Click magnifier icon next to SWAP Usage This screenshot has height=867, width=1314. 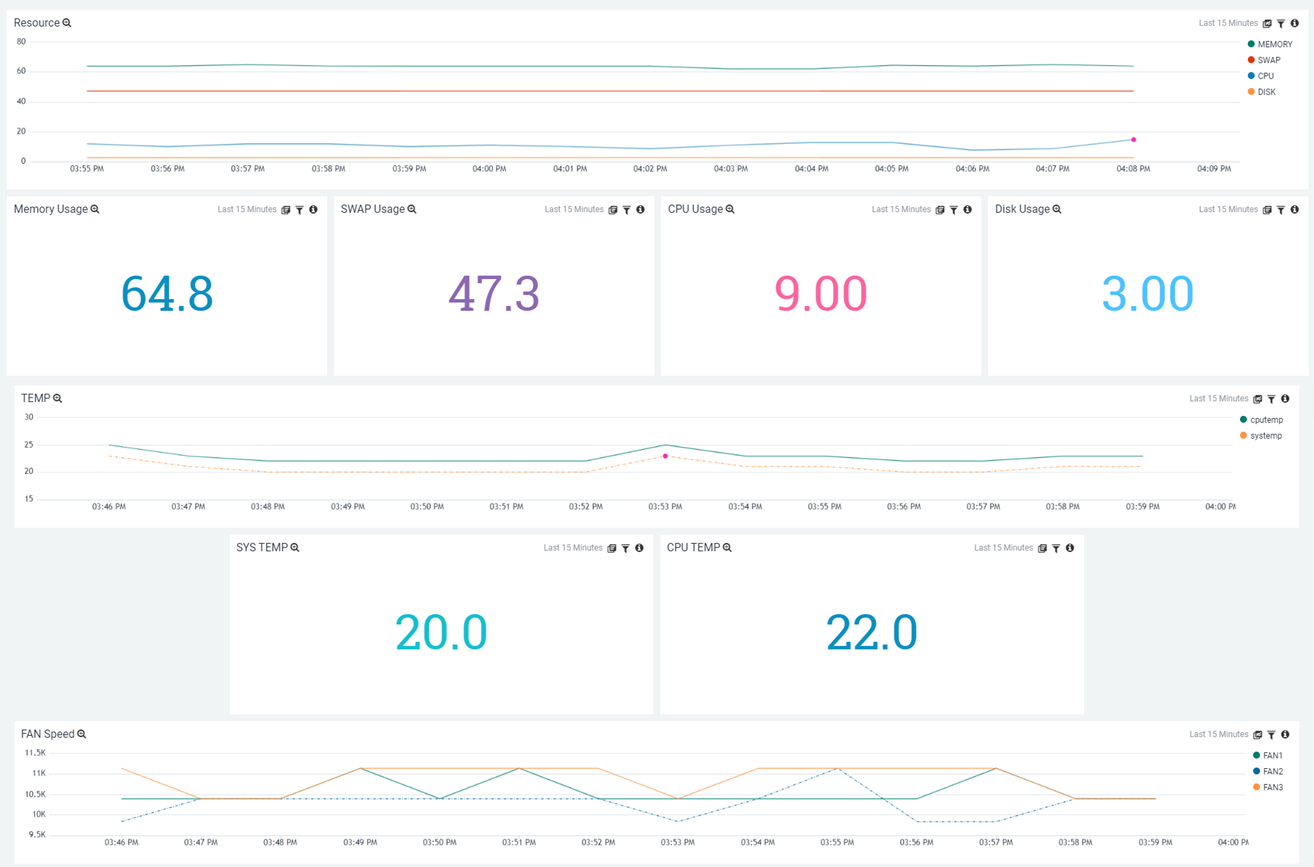tap(412, 210)
